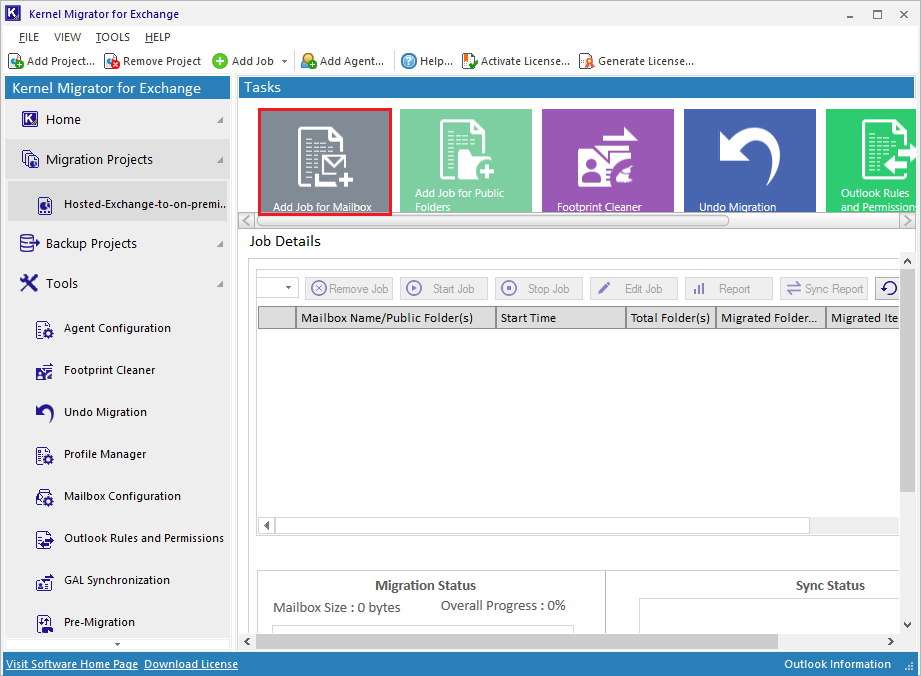The width and height of the screenshot is (921, 676).
Task: Collapse the Backup Projects section arrow
Action: point(220,244)
